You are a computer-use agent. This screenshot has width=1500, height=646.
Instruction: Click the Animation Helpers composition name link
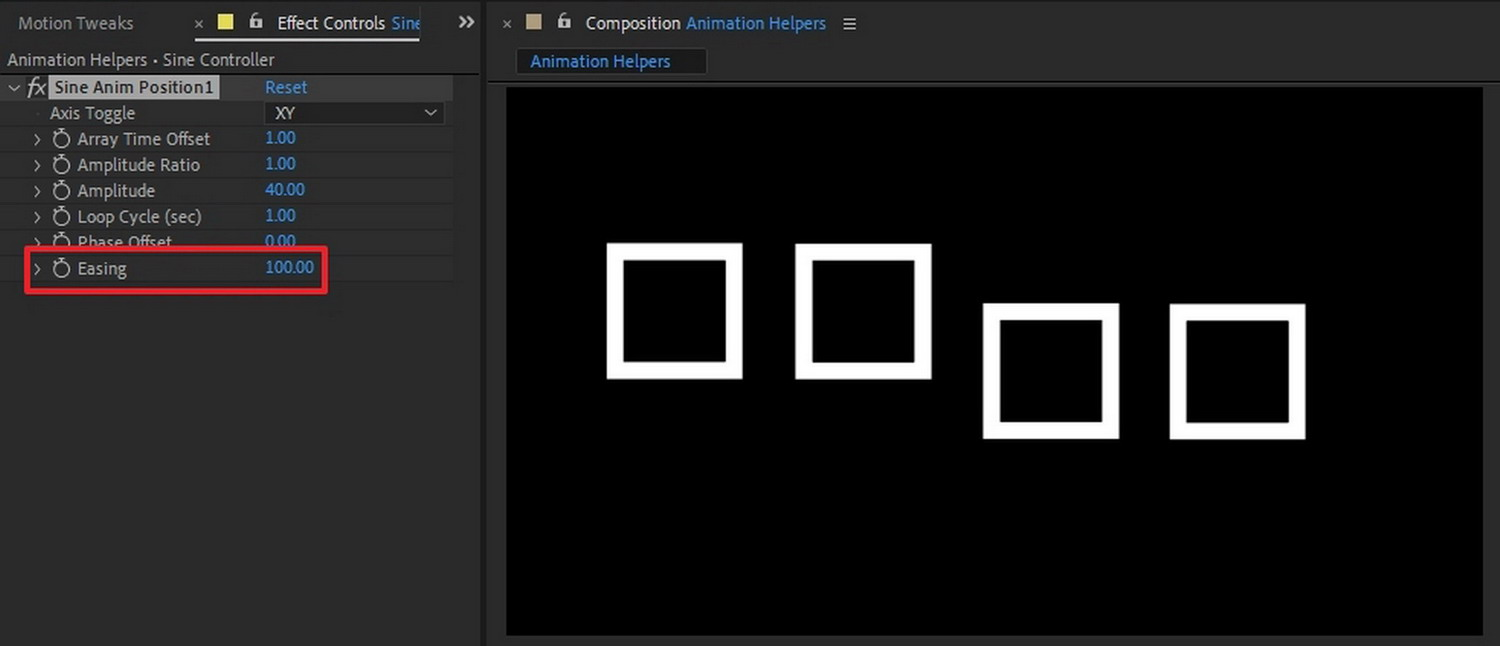[x=755, y=23]
